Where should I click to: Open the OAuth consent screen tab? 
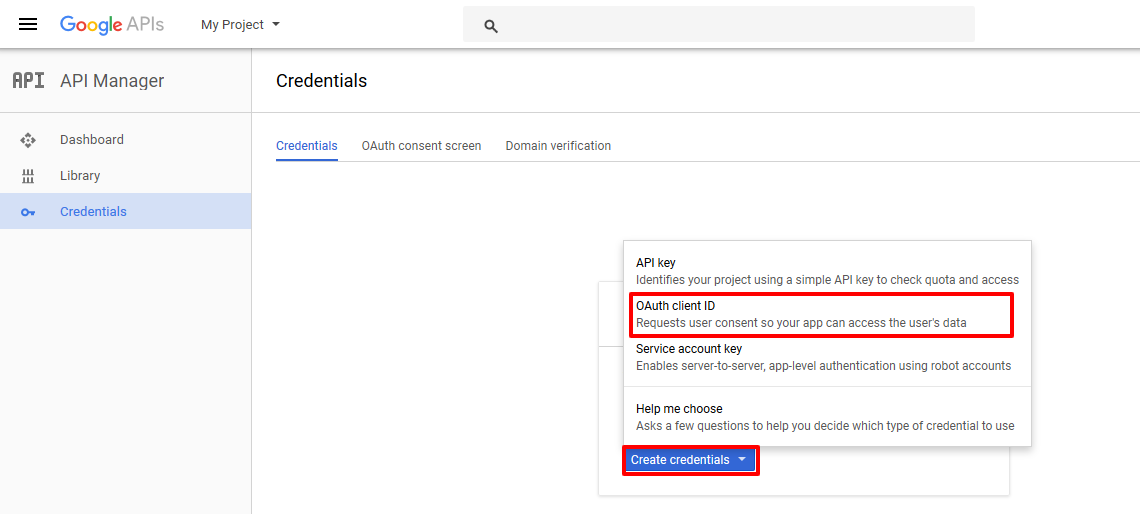(421, 146)
